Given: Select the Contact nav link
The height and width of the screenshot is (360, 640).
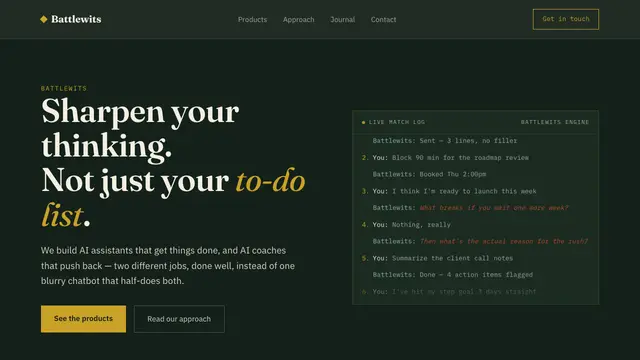Looking at the screenshot, I should pyautogui.click(x=383, y=20).
